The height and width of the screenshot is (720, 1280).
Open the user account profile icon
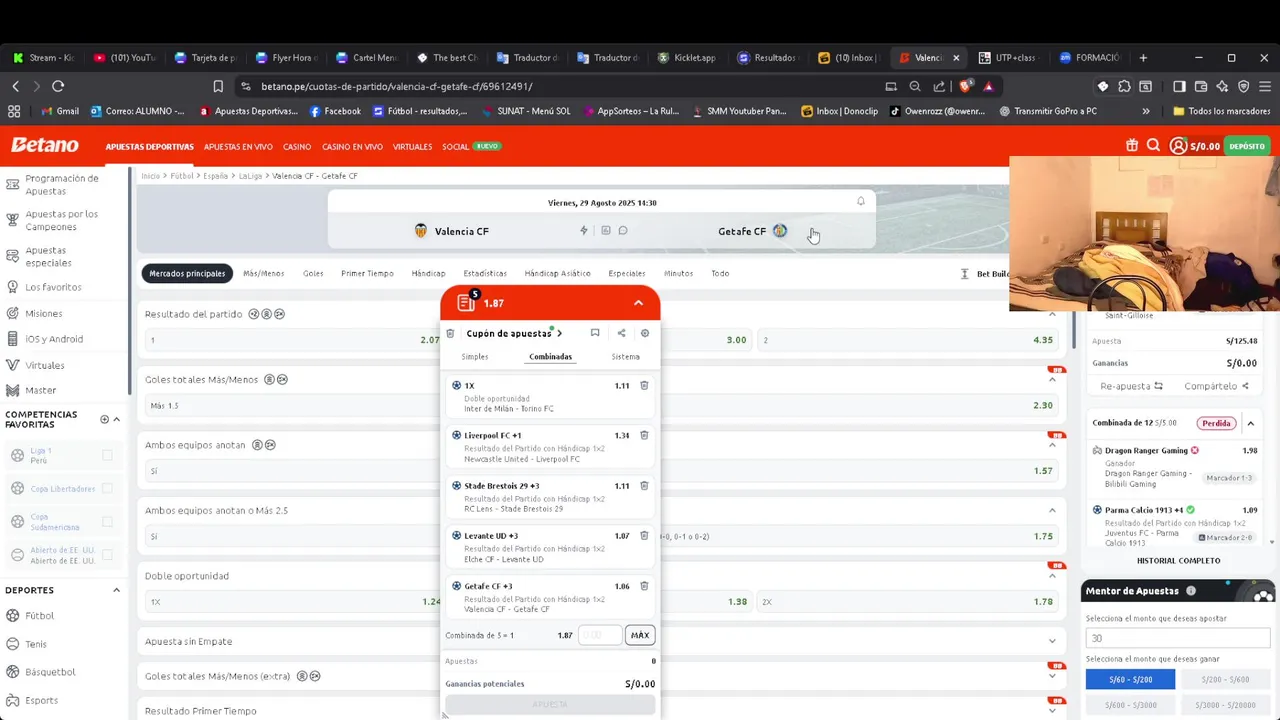[1178, 146]
